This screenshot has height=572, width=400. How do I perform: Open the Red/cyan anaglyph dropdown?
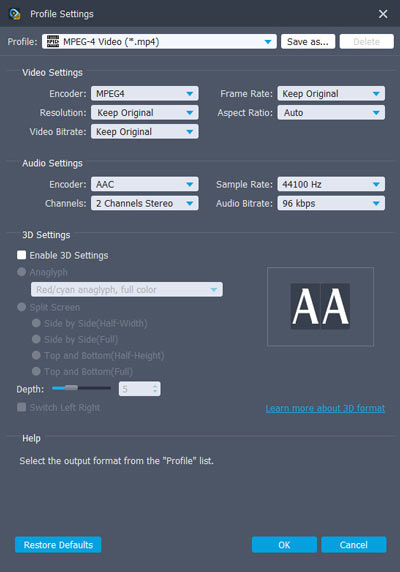coord(127,289)
